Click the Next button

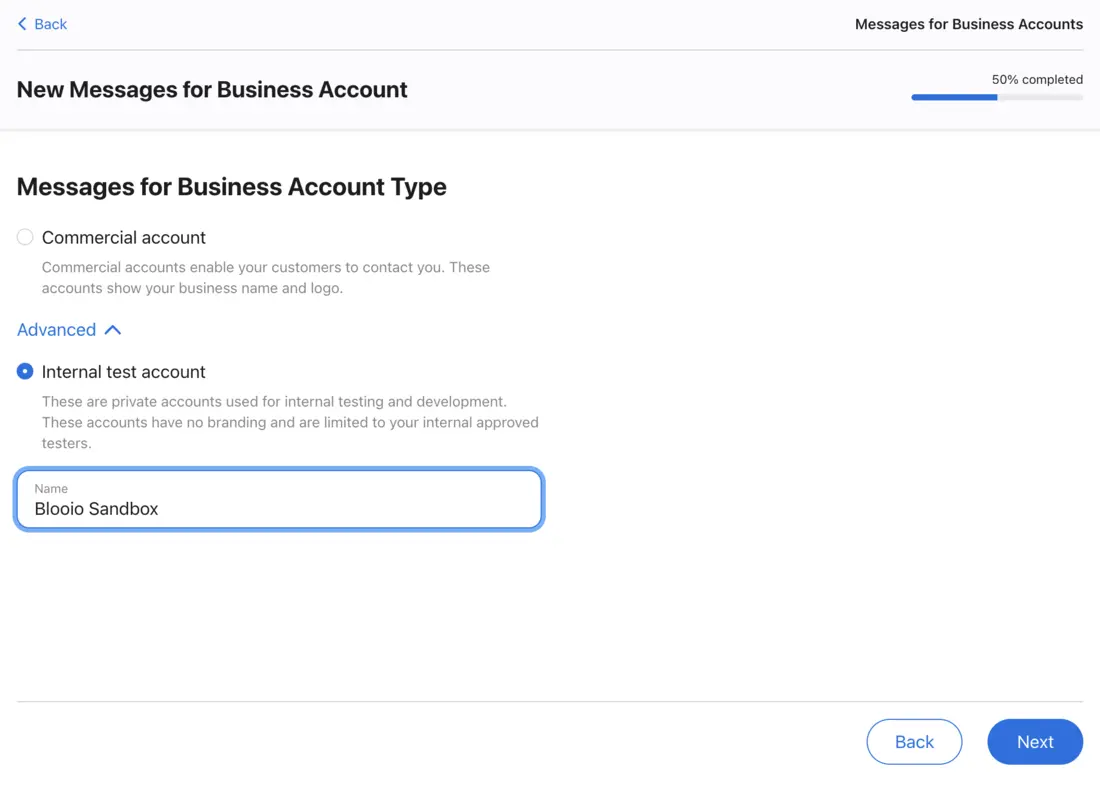[1035, 742]
